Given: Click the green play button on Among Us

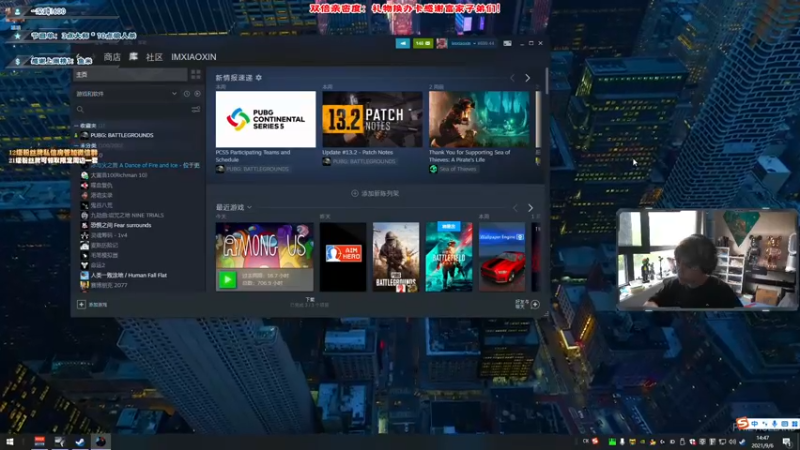Looking at the screenshot, I should [x=228, y=279].
